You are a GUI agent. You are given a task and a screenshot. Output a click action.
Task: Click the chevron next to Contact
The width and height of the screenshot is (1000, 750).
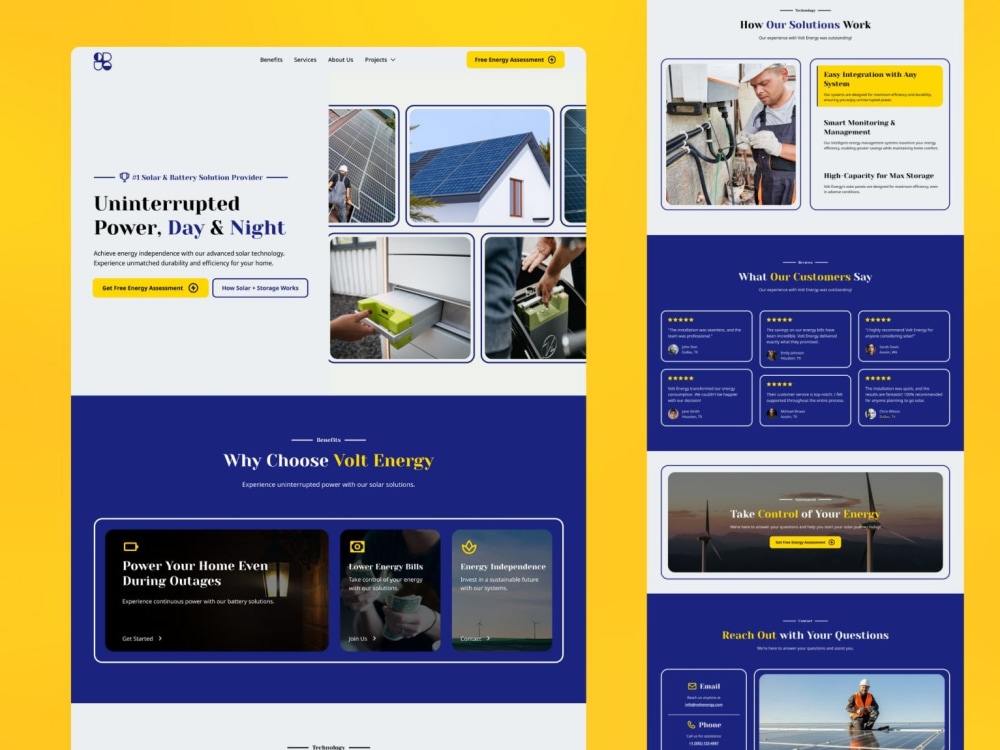pyautogui.click(x=489, y=638)
